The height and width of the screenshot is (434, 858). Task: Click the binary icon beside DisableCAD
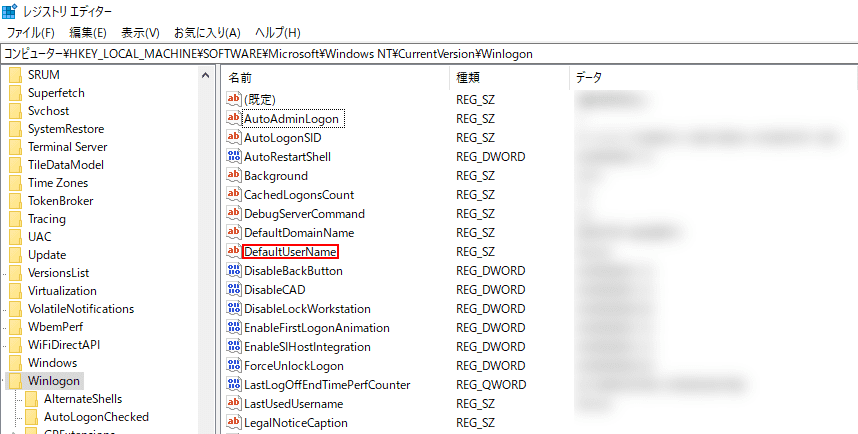234,289
